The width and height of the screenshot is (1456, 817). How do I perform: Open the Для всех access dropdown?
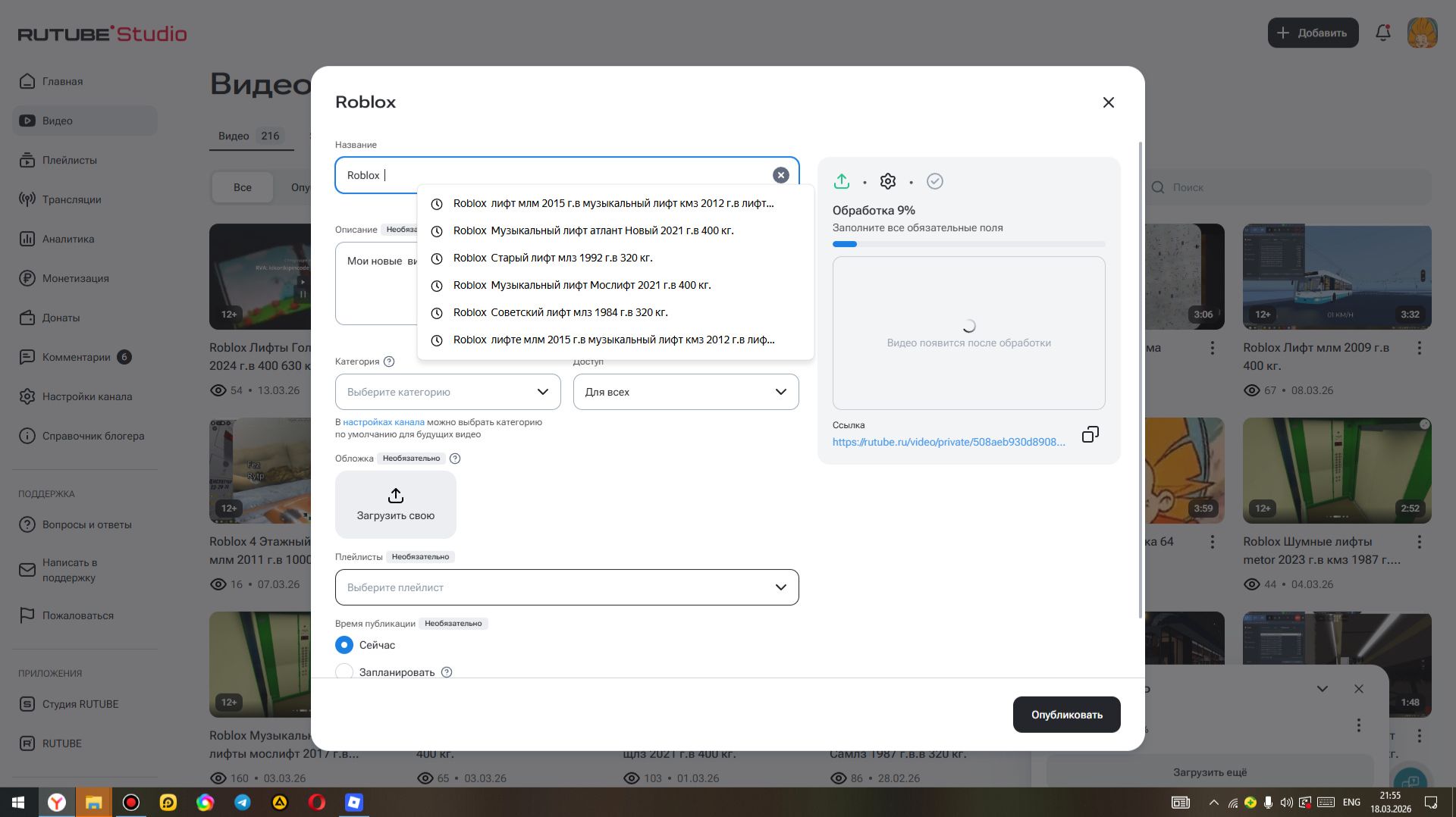[x=686, y=392]
